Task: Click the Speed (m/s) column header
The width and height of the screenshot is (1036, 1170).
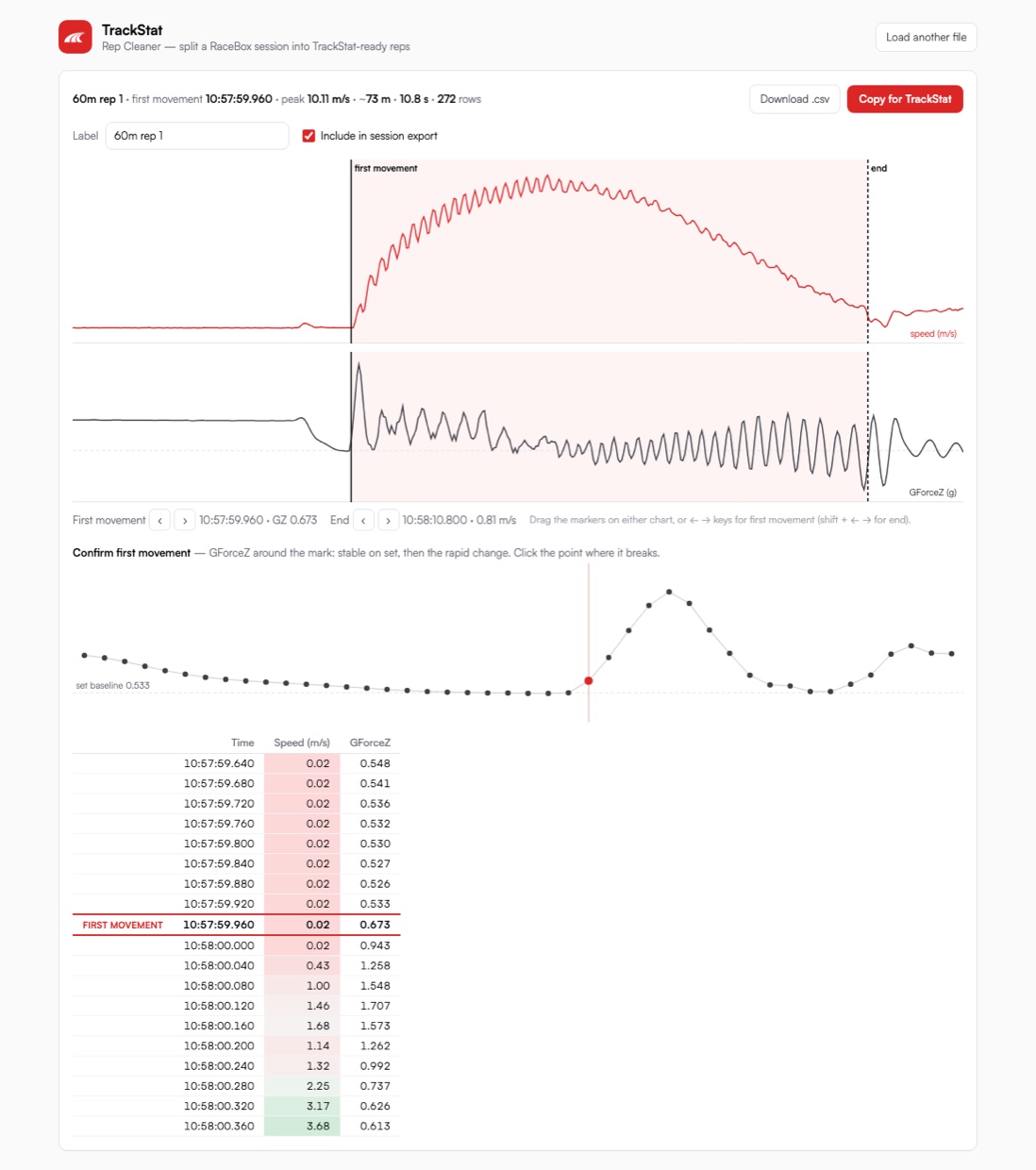Action: tap(302, 743)
